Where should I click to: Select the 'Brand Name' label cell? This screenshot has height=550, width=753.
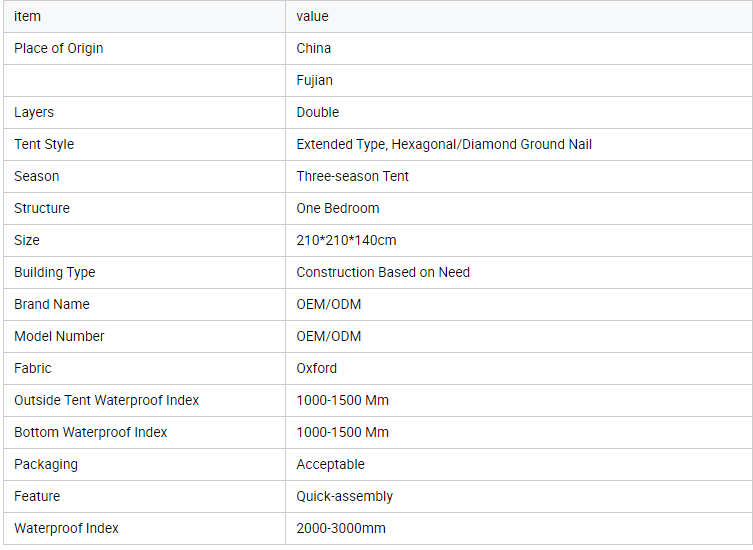(x=52, y=304)
